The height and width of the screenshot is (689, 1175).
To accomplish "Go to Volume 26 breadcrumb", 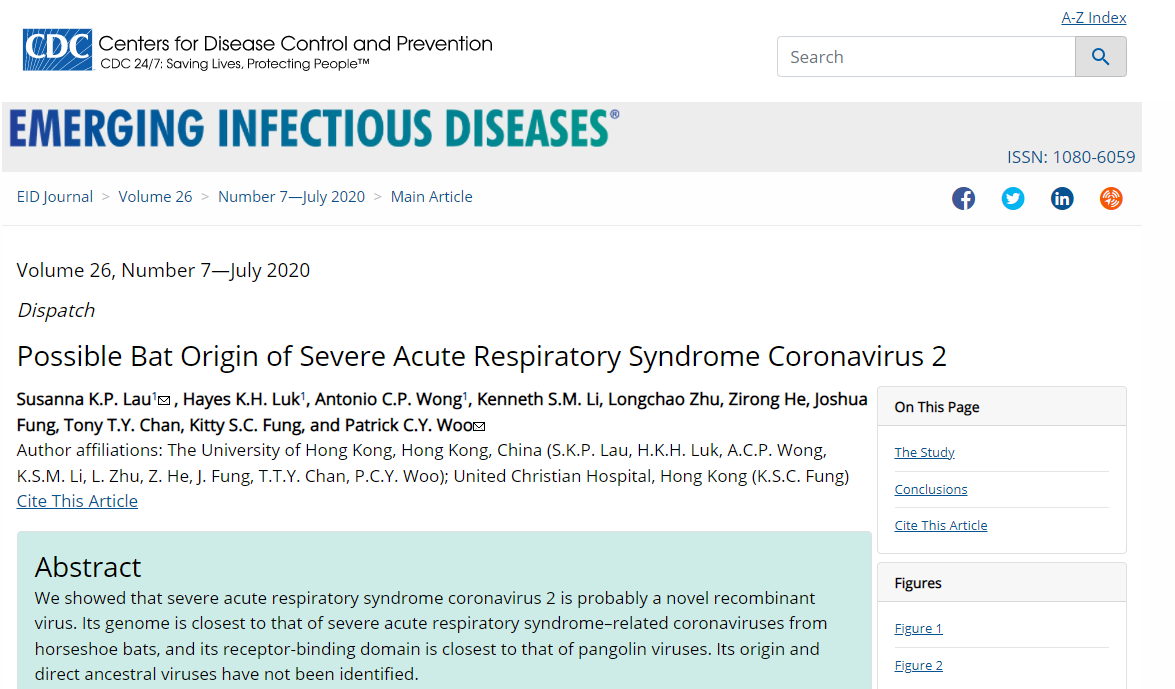I will pyautogui.click(x=155, y=196).
